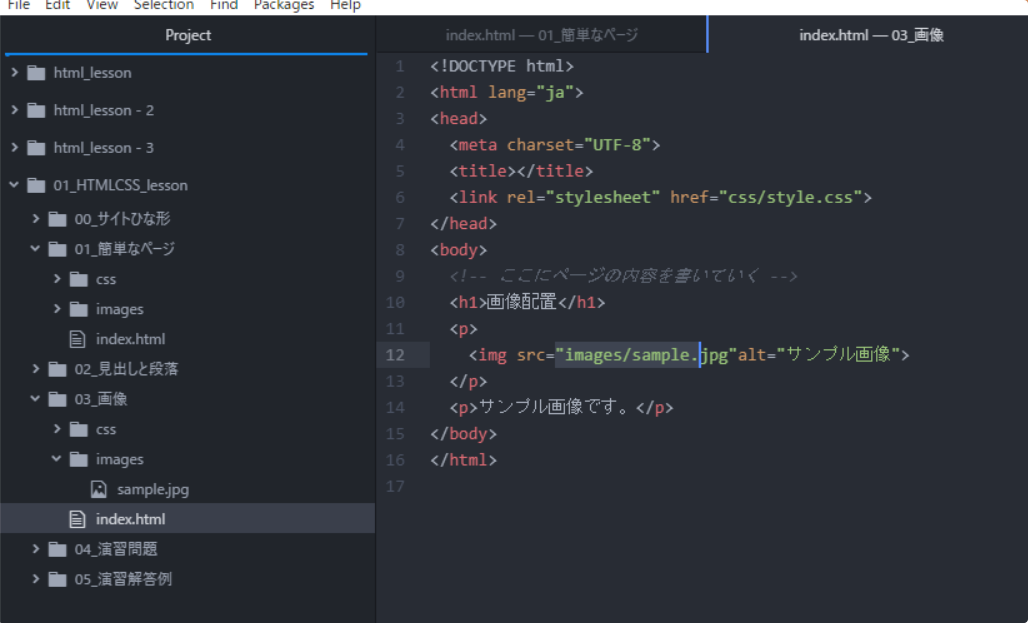Open the Selection menu
The image size is (1028, 623).
(x=164, y=6)
